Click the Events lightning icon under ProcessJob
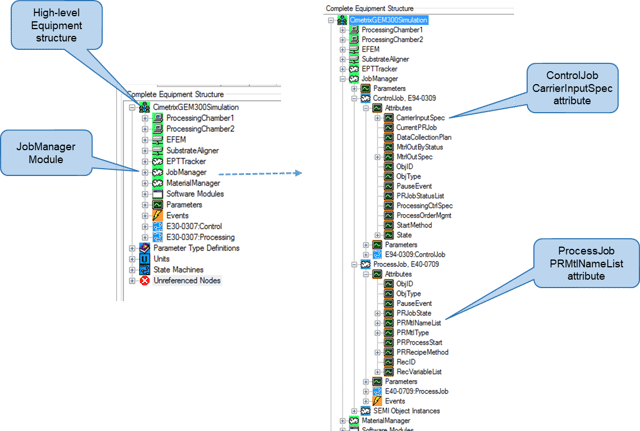 coord(378,401)
